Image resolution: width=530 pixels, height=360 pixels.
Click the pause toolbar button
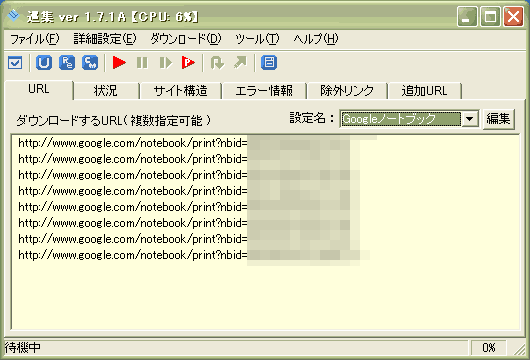point(142,63)
